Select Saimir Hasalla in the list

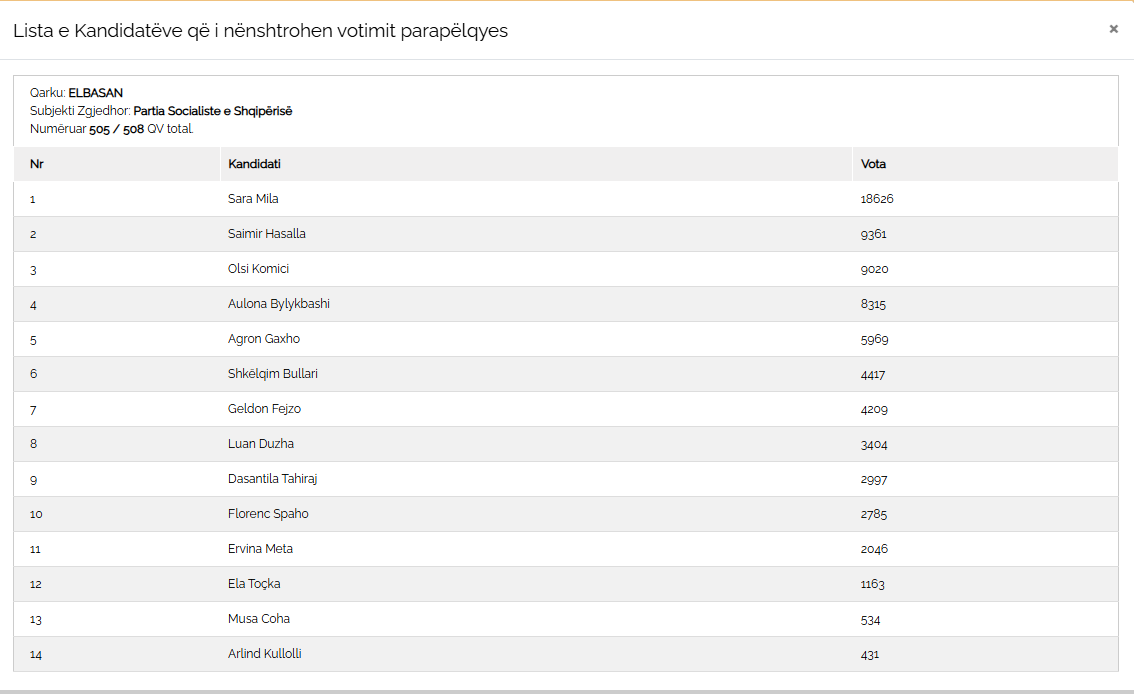click(267, 234)
